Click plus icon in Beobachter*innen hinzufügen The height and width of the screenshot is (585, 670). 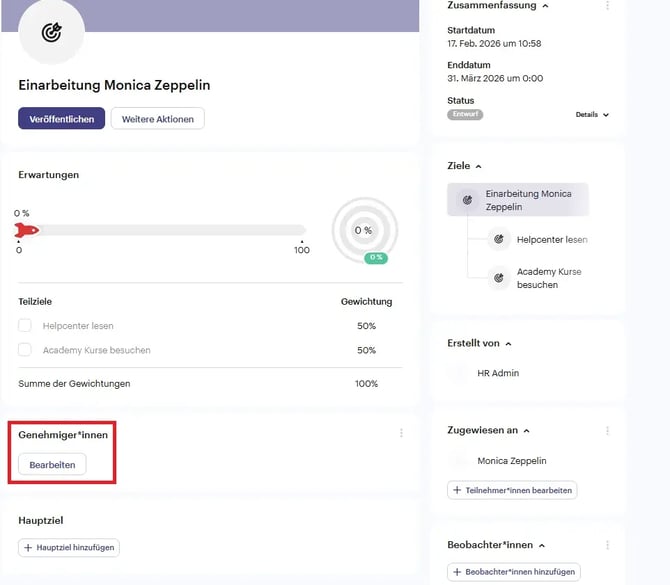click(x=457, y=572)
